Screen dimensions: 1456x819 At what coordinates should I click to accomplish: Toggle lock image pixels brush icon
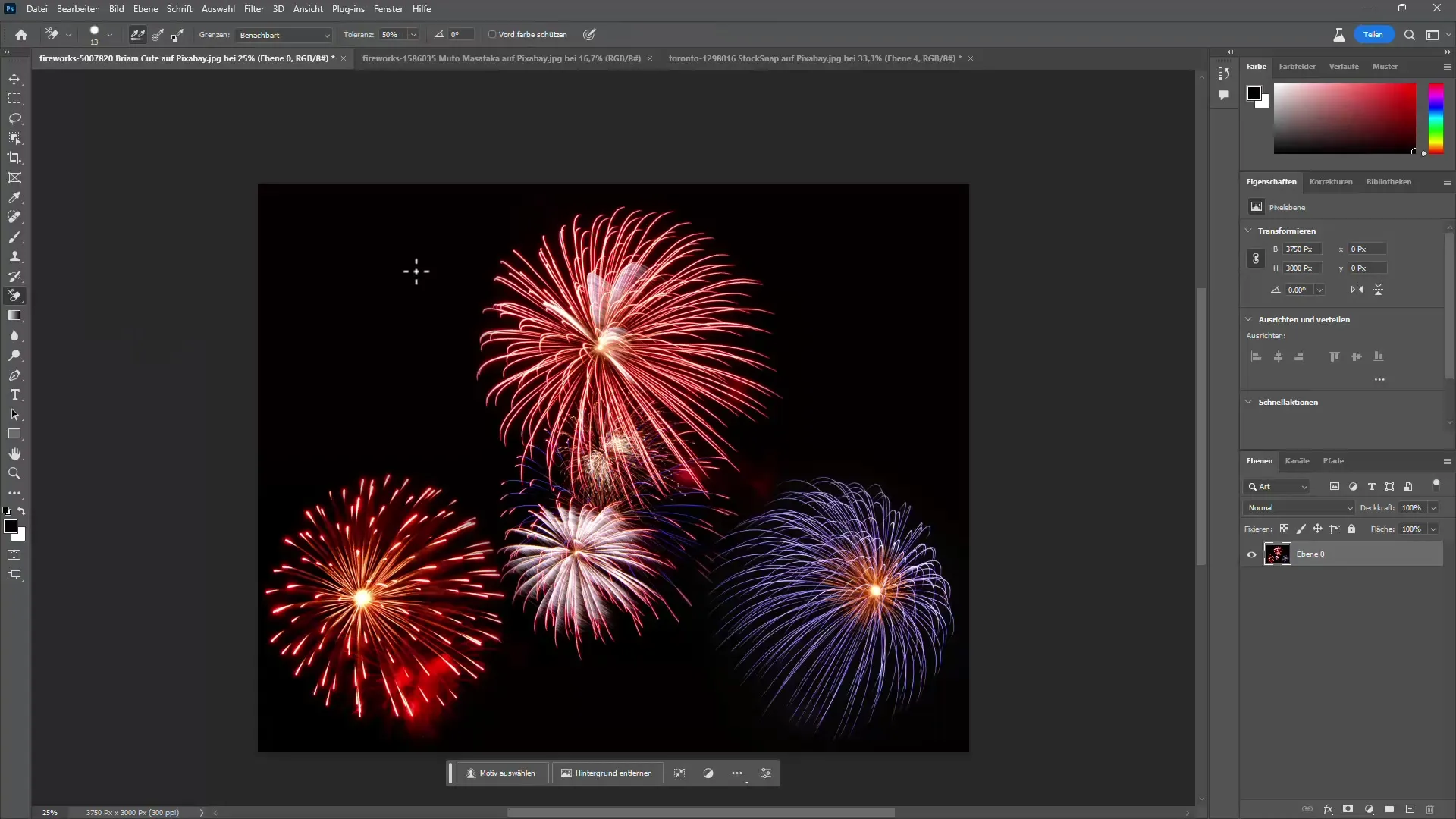[1301, 529]
